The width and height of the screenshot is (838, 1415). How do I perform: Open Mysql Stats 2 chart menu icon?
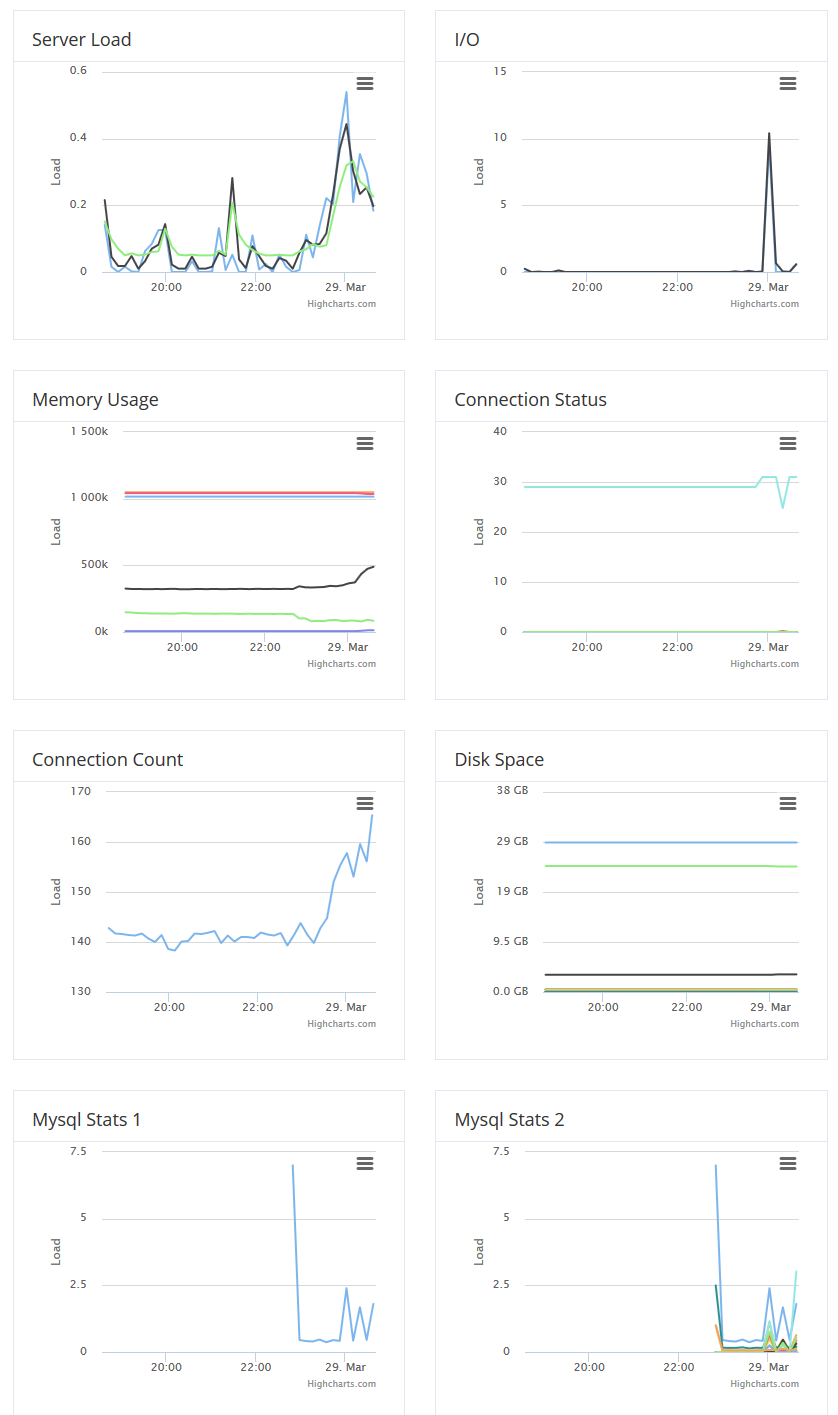click(788, 1164)
